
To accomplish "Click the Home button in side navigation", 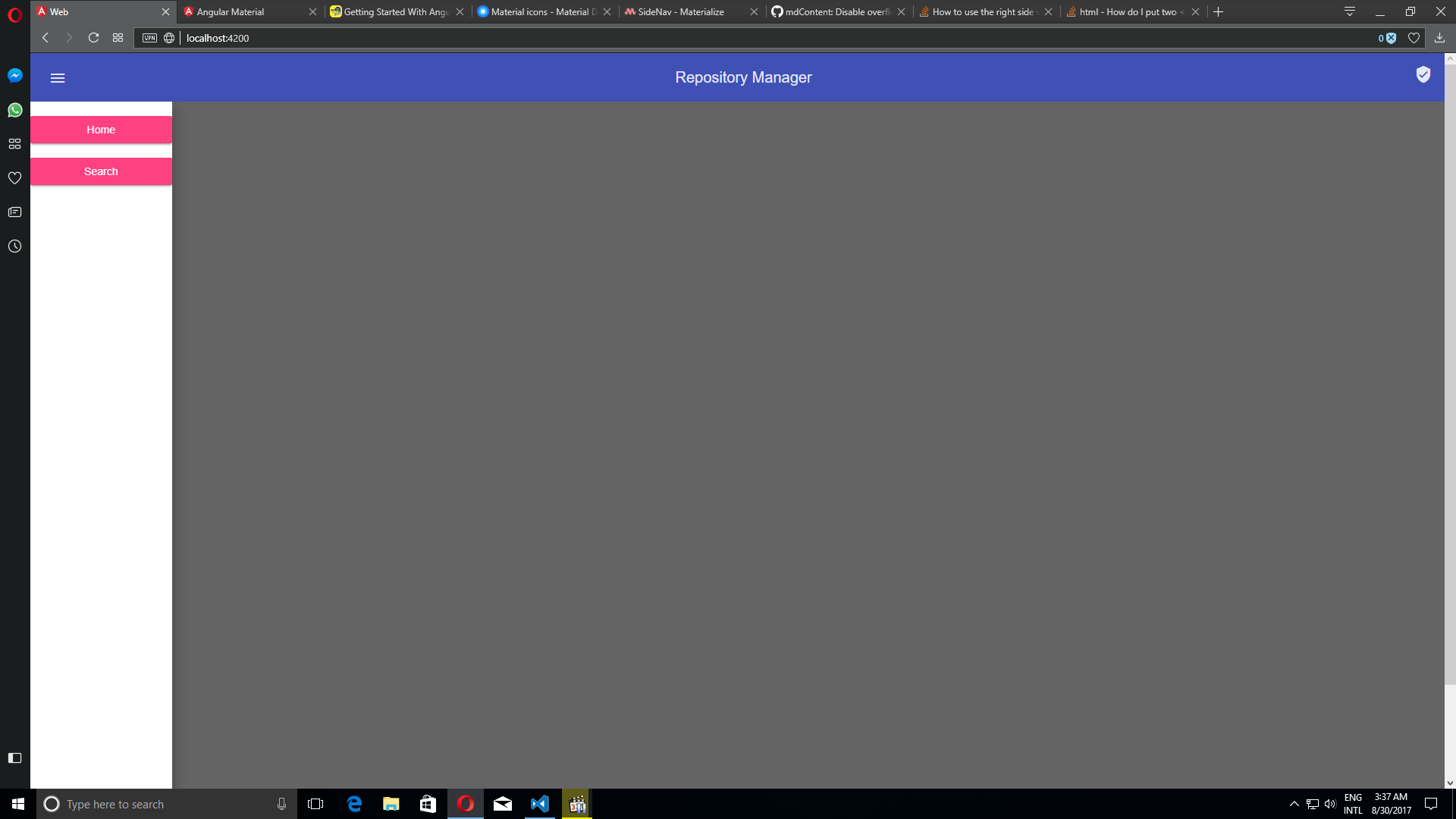I will 101,128.
